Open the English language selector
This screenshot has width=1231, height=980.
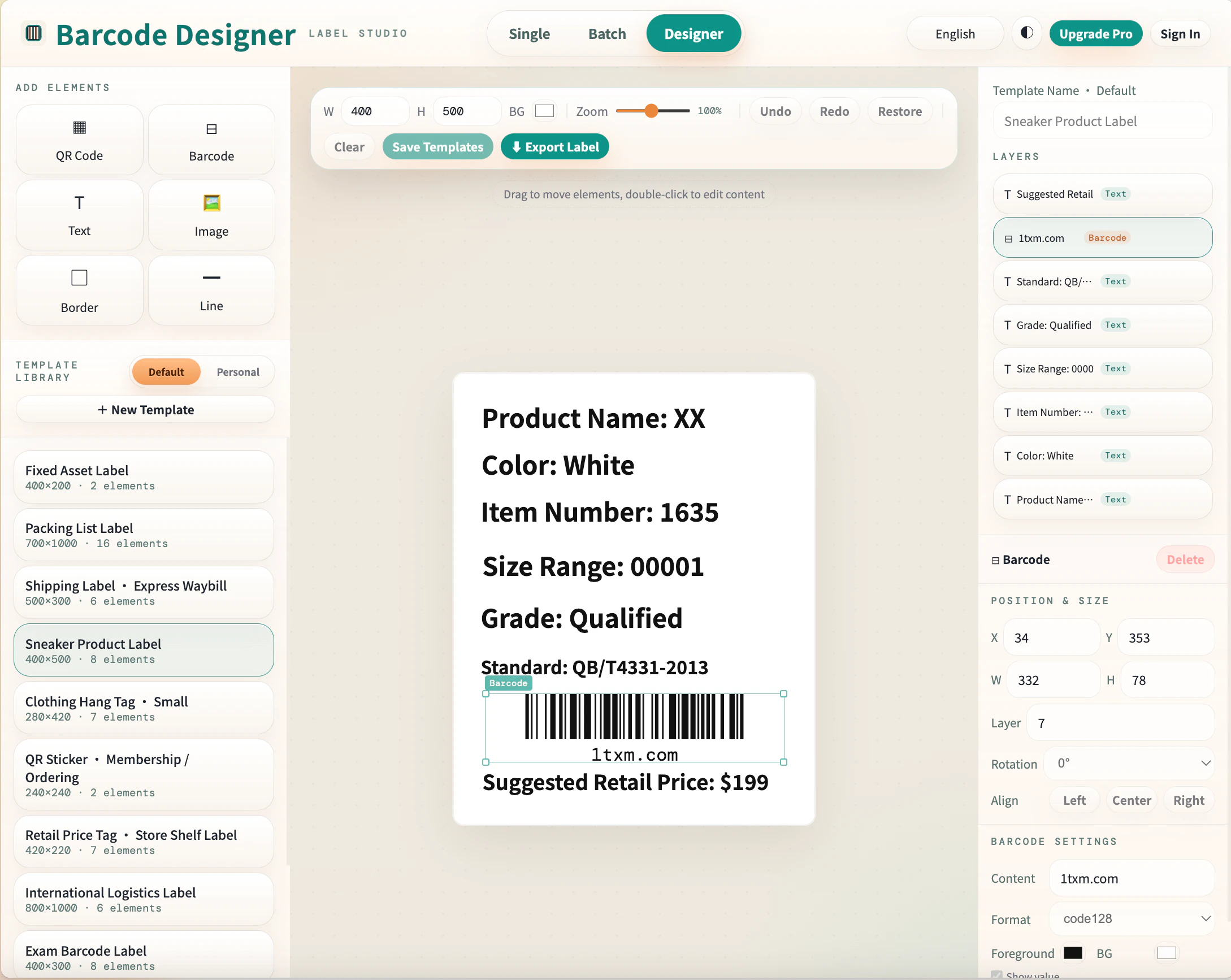[955, 33]
